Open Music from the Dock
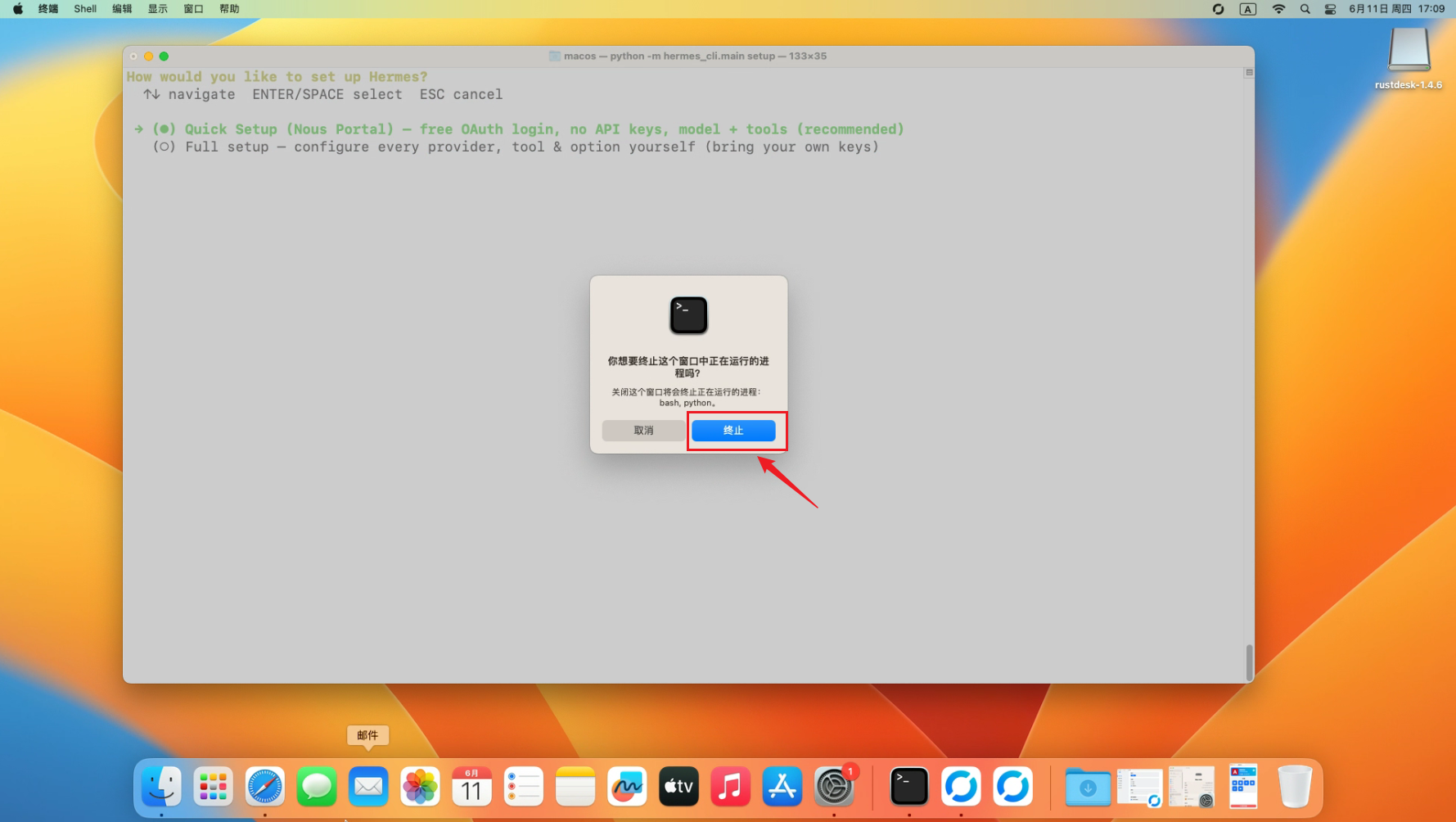The image size is (1456, 822). [x=731, y=787]
